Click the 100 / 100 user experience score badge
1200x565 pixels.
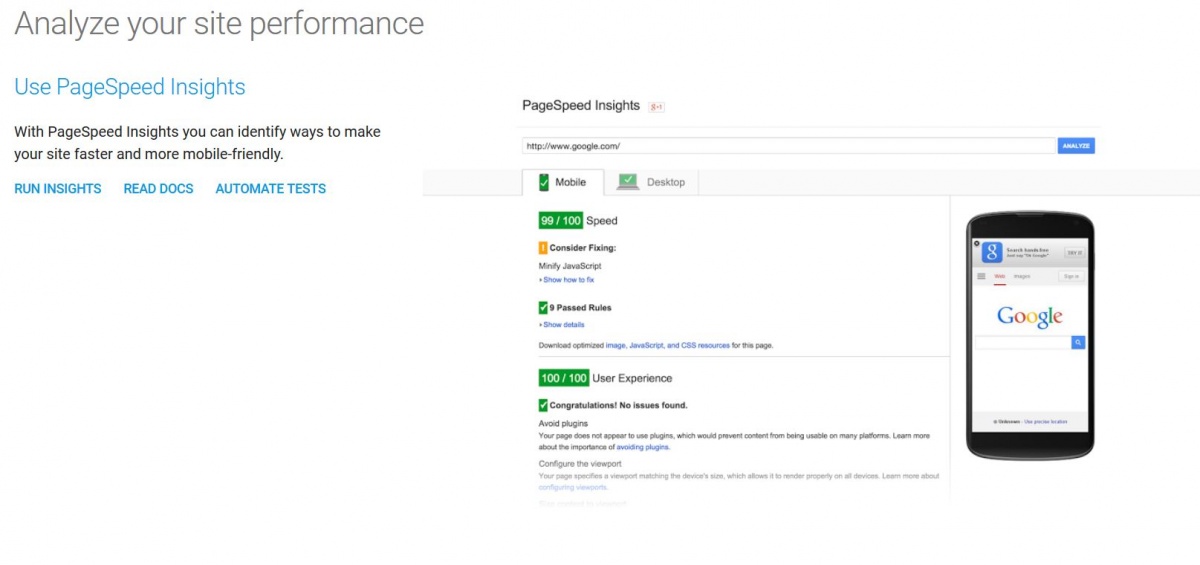(x=564, y=378)
